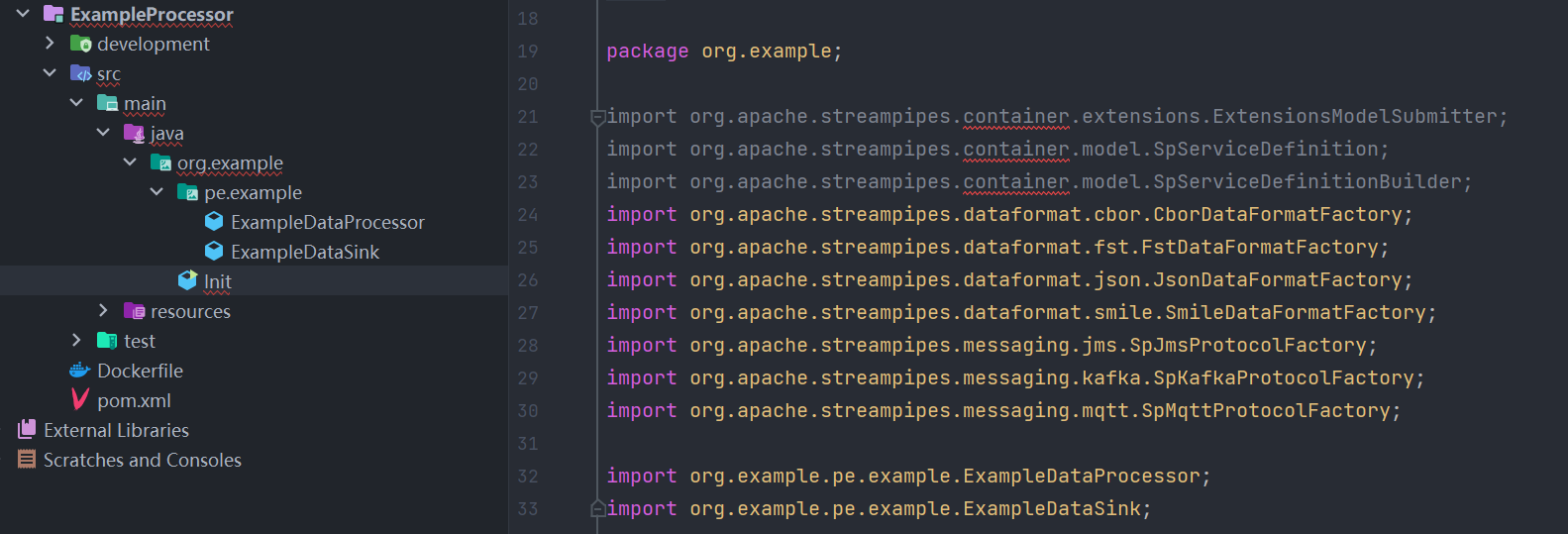The width and height of the screenshot is (1568, 534).
Task: Click the resources folder icon
Action: tap(134, 311)
